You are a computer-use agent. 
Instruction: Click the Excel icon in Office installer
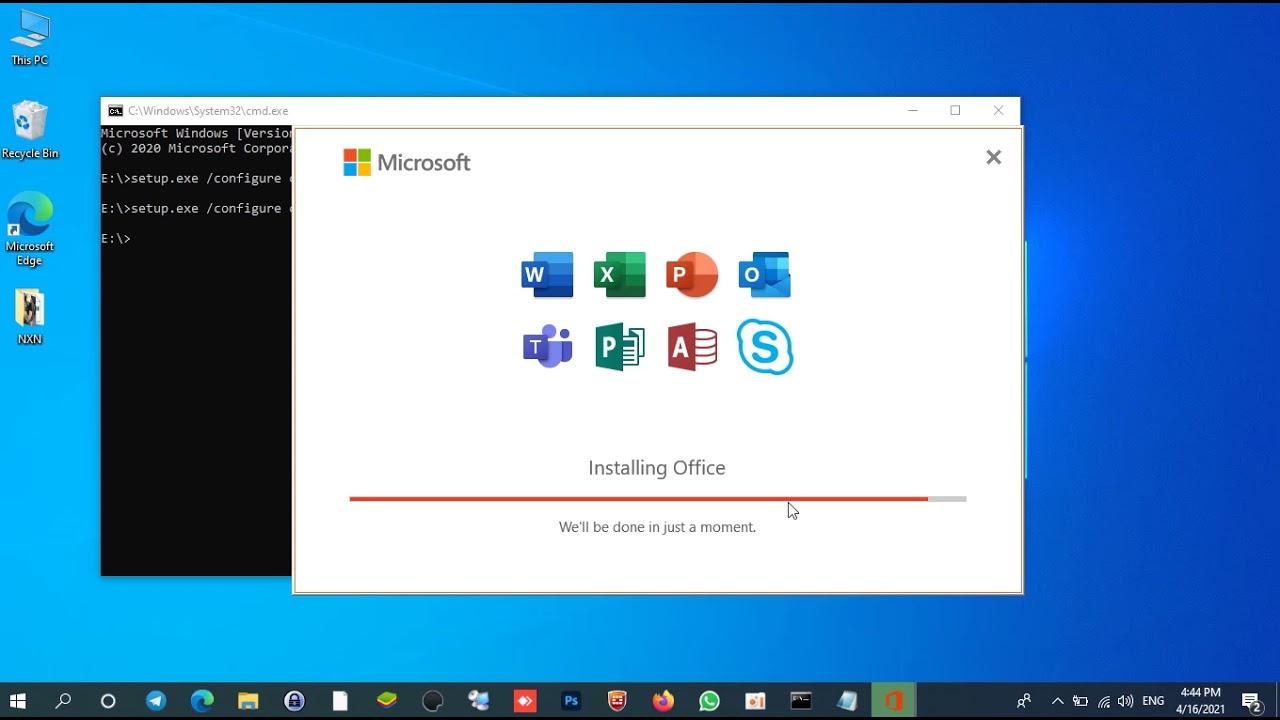coord(620,275)
